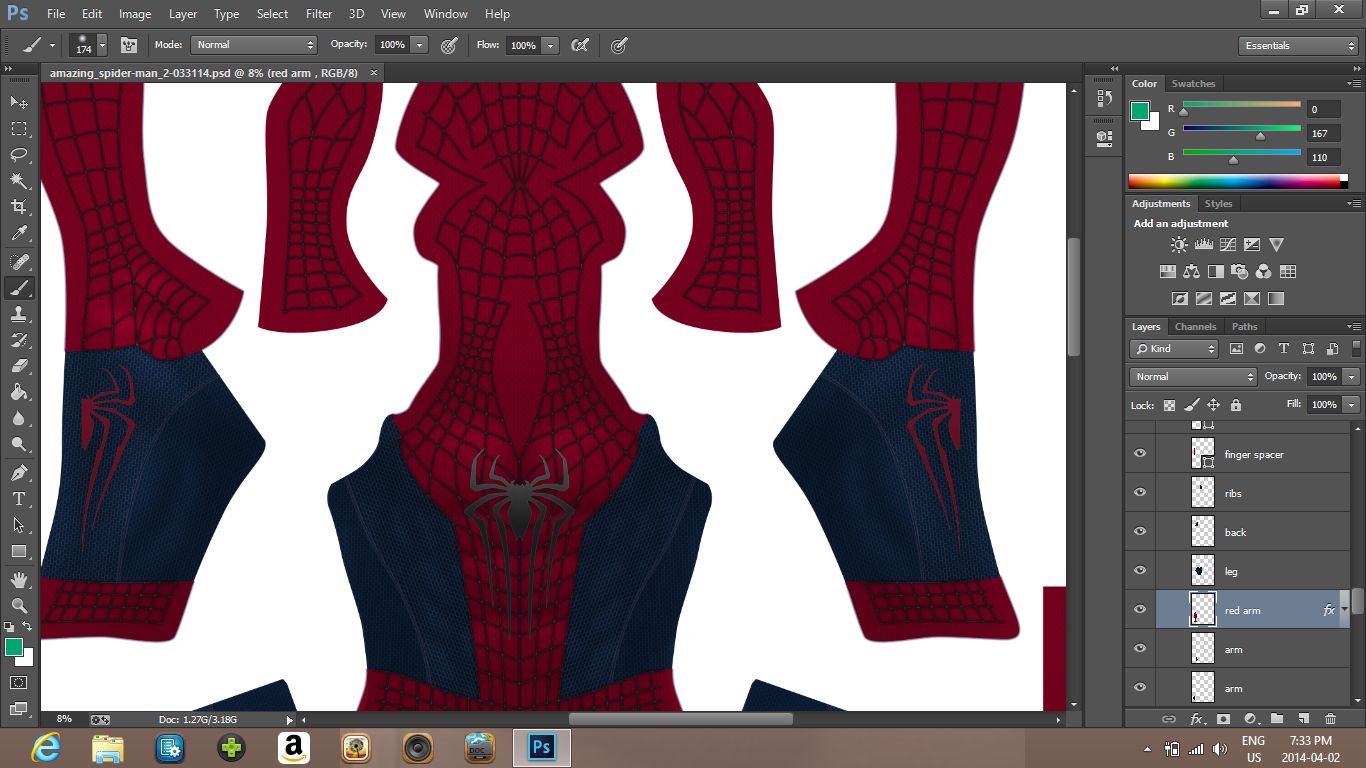Add a Color Balance adjustment
The height and width of the screenshot is (768, 1366).
pos(1191,271)
